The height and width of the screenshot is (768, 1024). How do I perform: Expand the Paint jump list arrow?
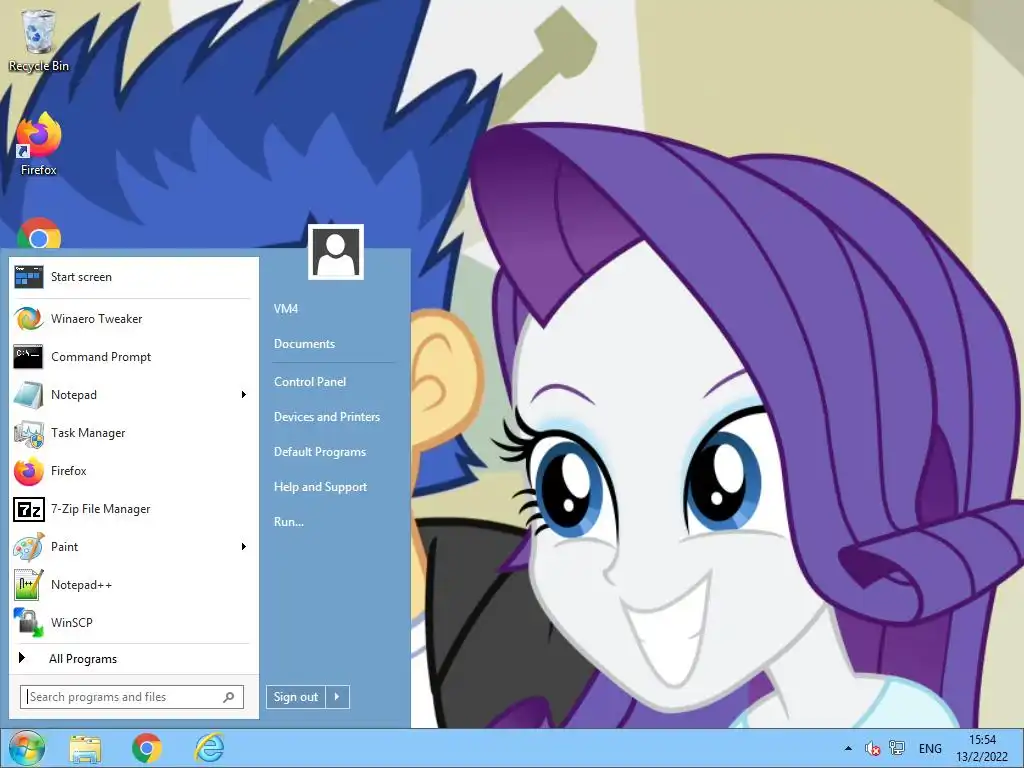pyautogui.click(x=244, y=547)
